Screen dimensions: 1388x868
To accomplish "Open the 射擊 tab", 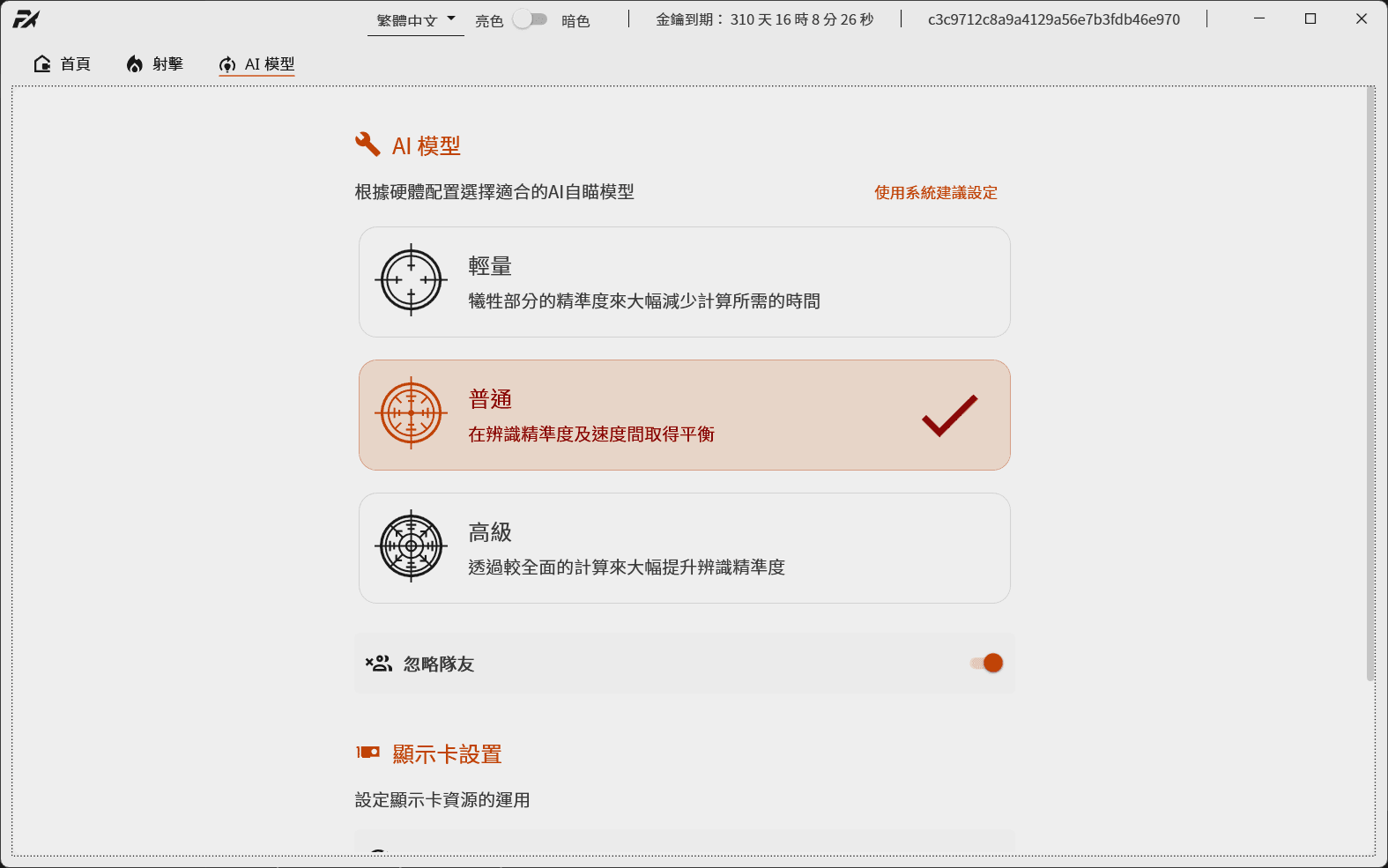I will click(x=155, y=63).
